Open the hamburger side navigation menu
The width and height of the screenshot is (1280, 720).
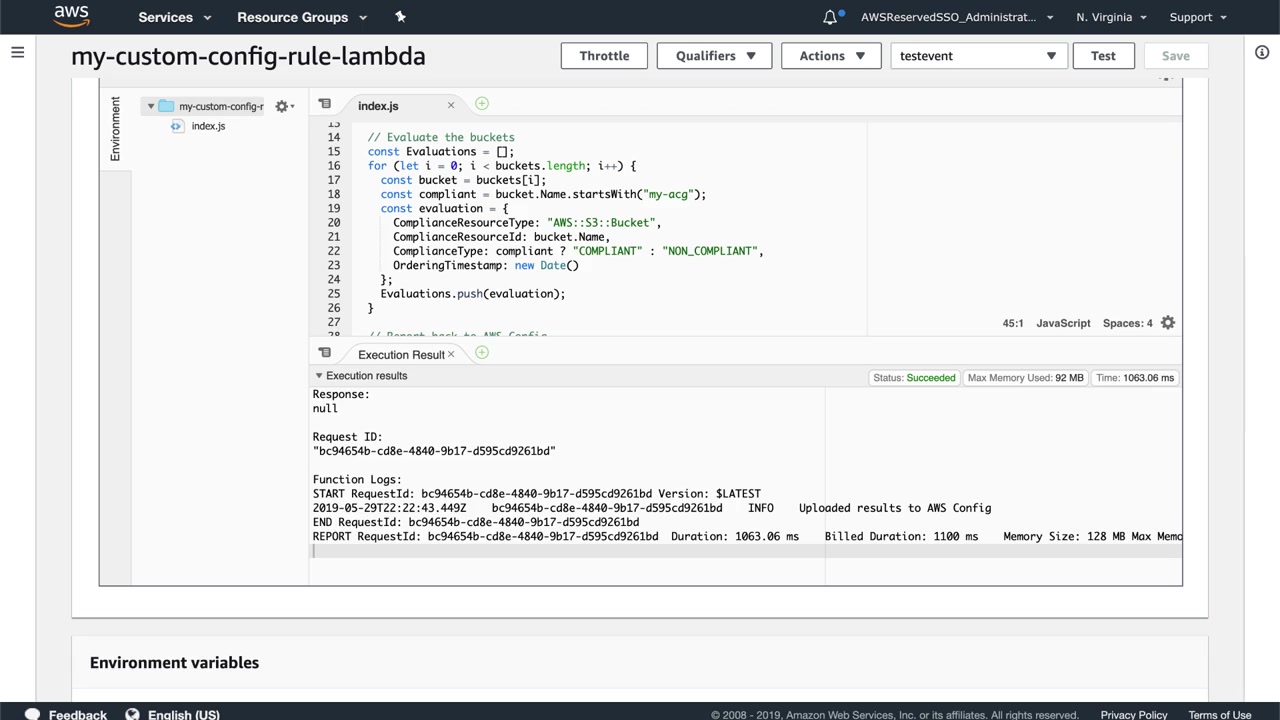coord(17,53)
